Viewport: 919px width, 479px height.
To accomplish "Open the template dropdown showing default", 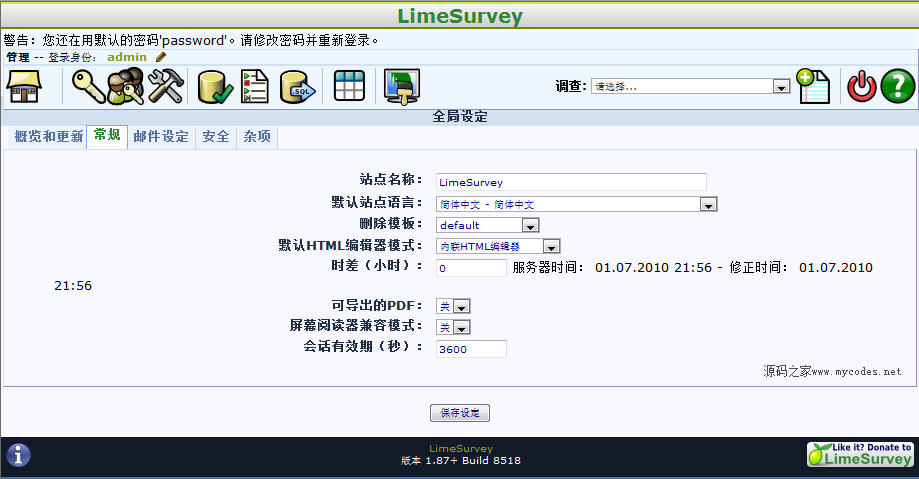I will (x=488, y=225).
